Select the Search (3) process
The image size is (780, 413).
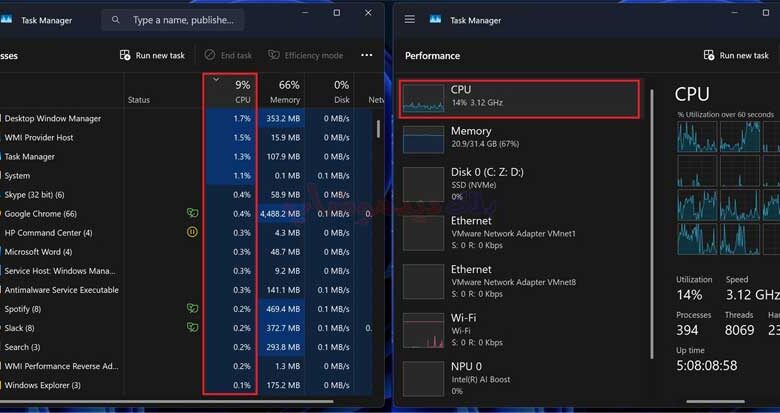(186, 347)
